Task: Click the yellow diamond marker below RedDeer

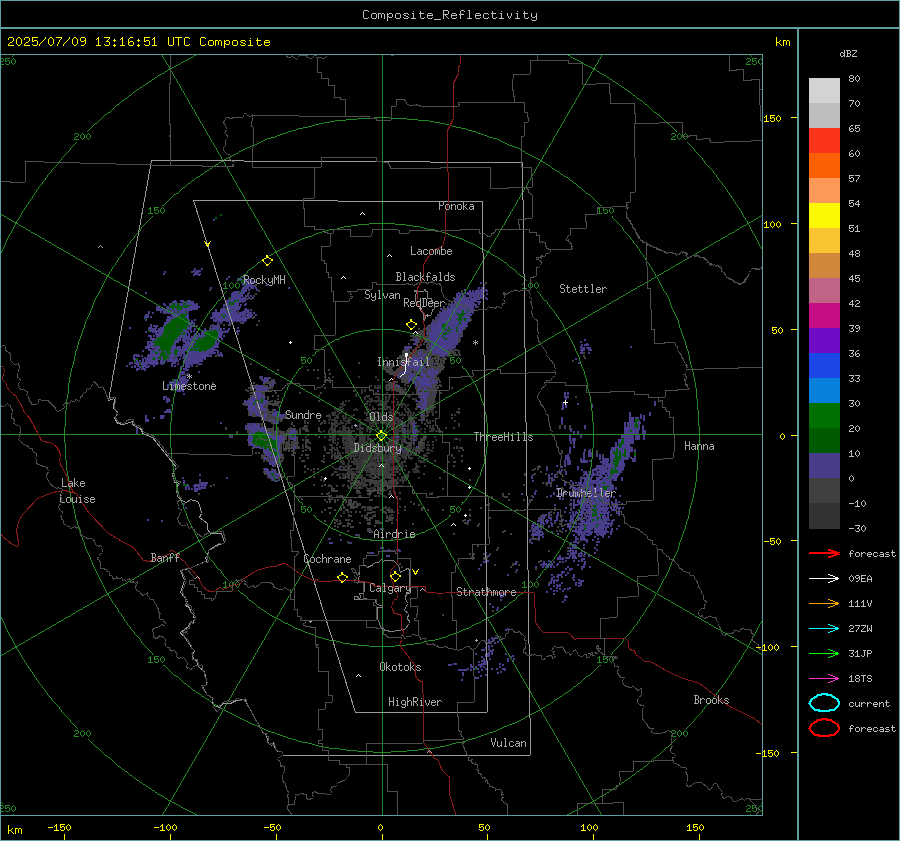Action: pyautogui.click(x=411, y=325)
